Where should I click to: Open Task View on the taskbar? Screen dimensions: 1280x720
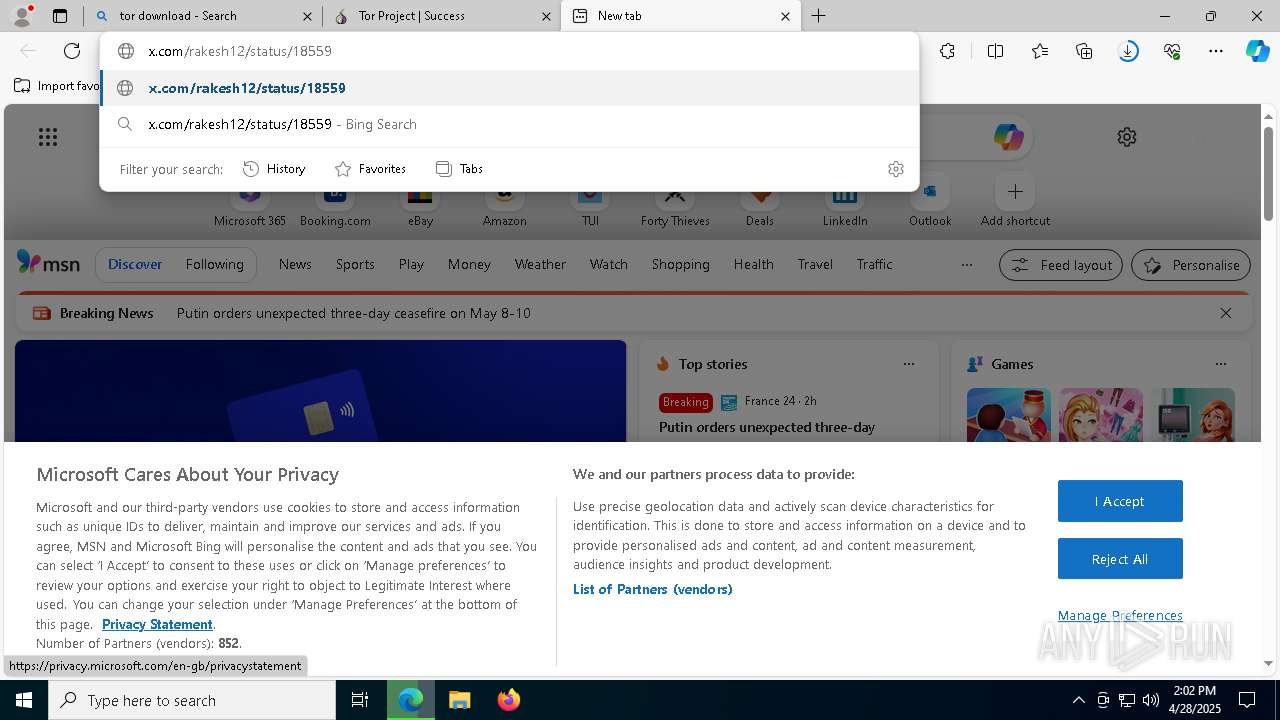click(360, 700)
